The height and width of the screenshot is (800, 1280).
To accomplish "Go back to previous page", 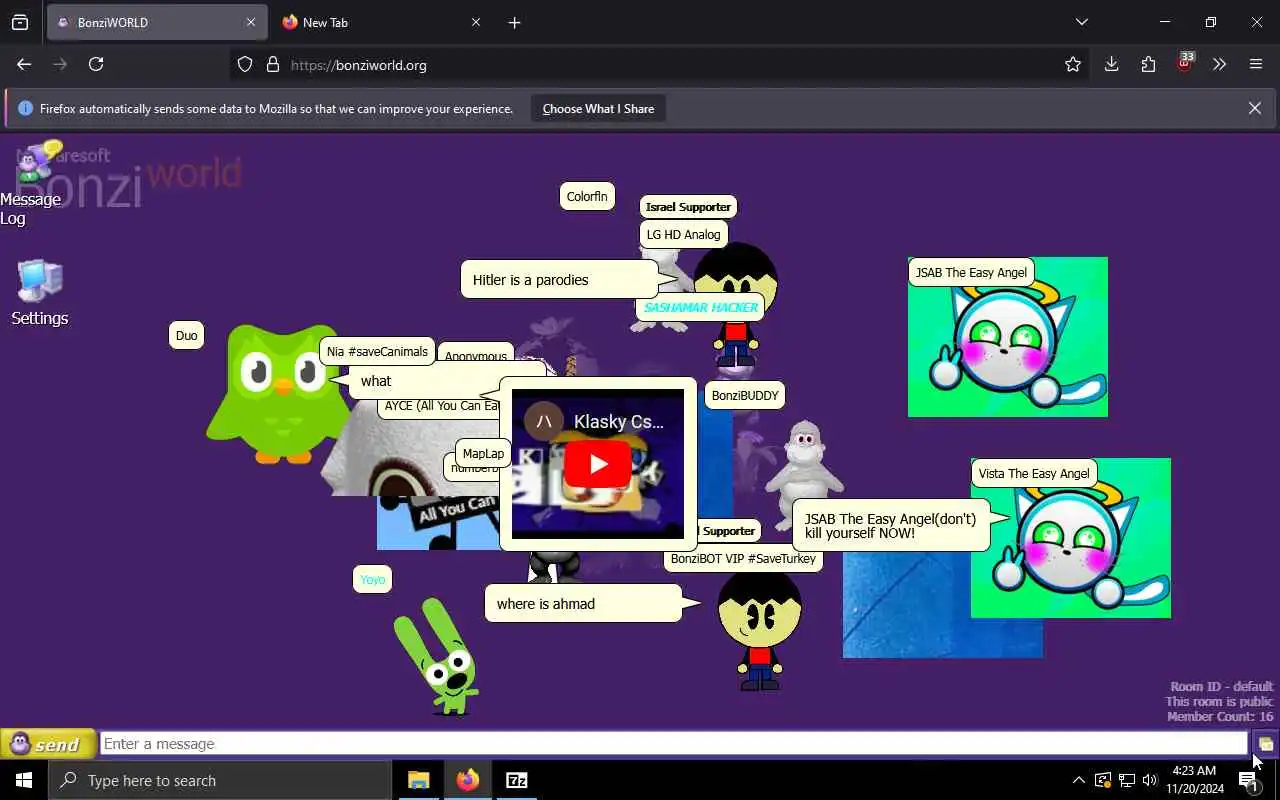I will tap(24, 64).
